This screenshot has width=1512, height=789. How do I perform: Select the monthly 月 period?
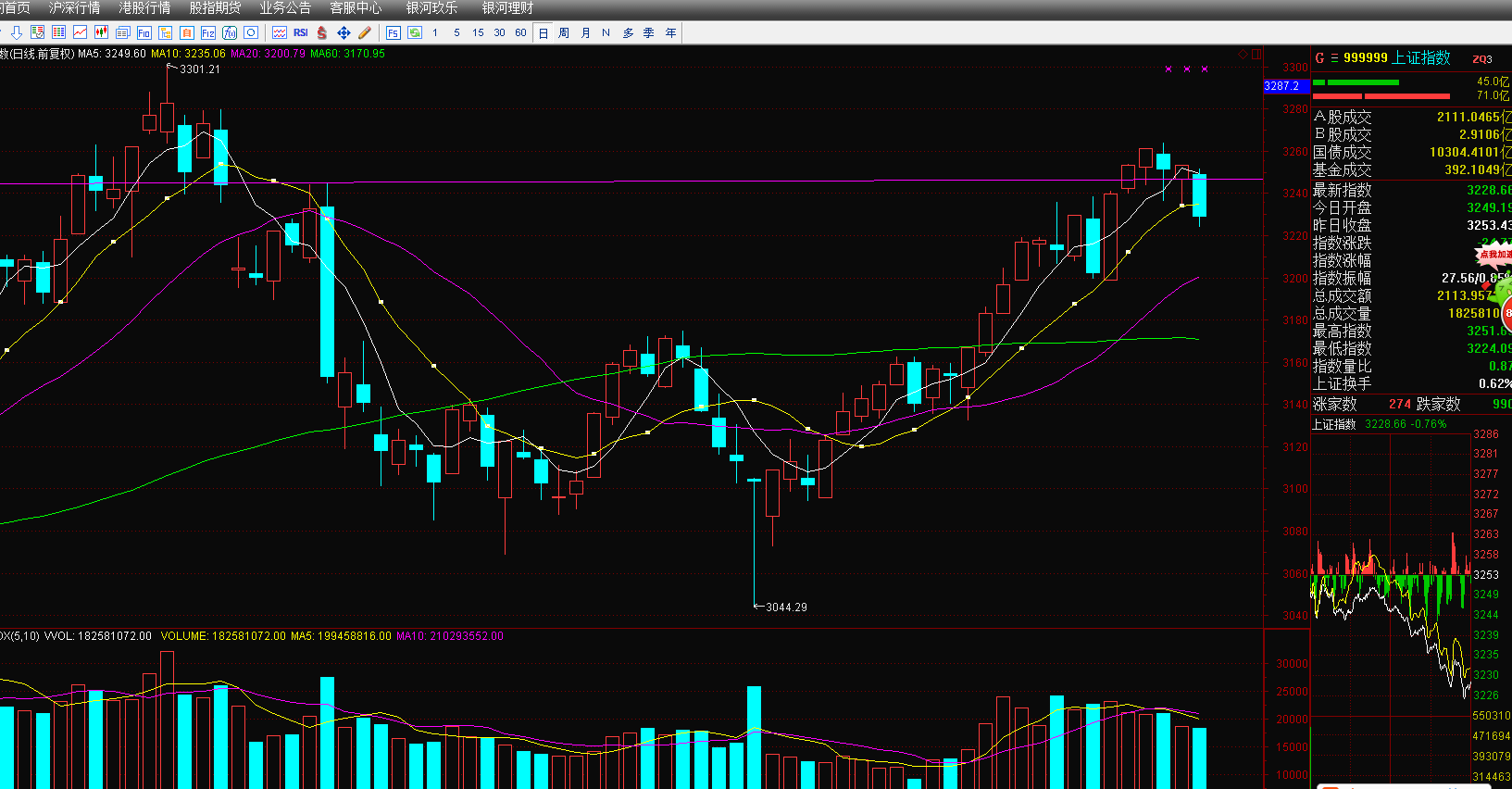click(x=585, y=32)
